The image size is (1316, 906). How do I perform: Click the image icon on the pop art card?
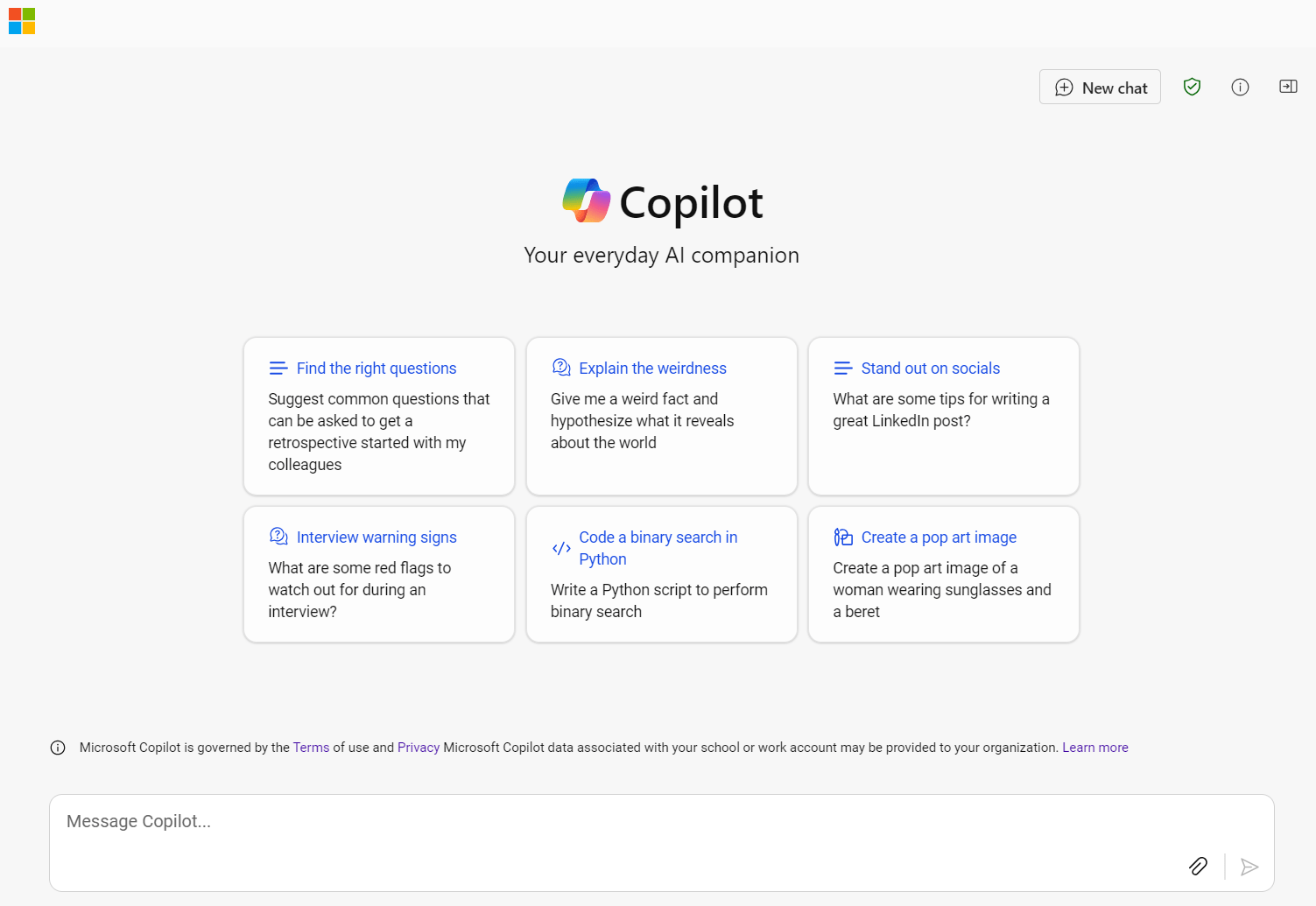[842, 537]
